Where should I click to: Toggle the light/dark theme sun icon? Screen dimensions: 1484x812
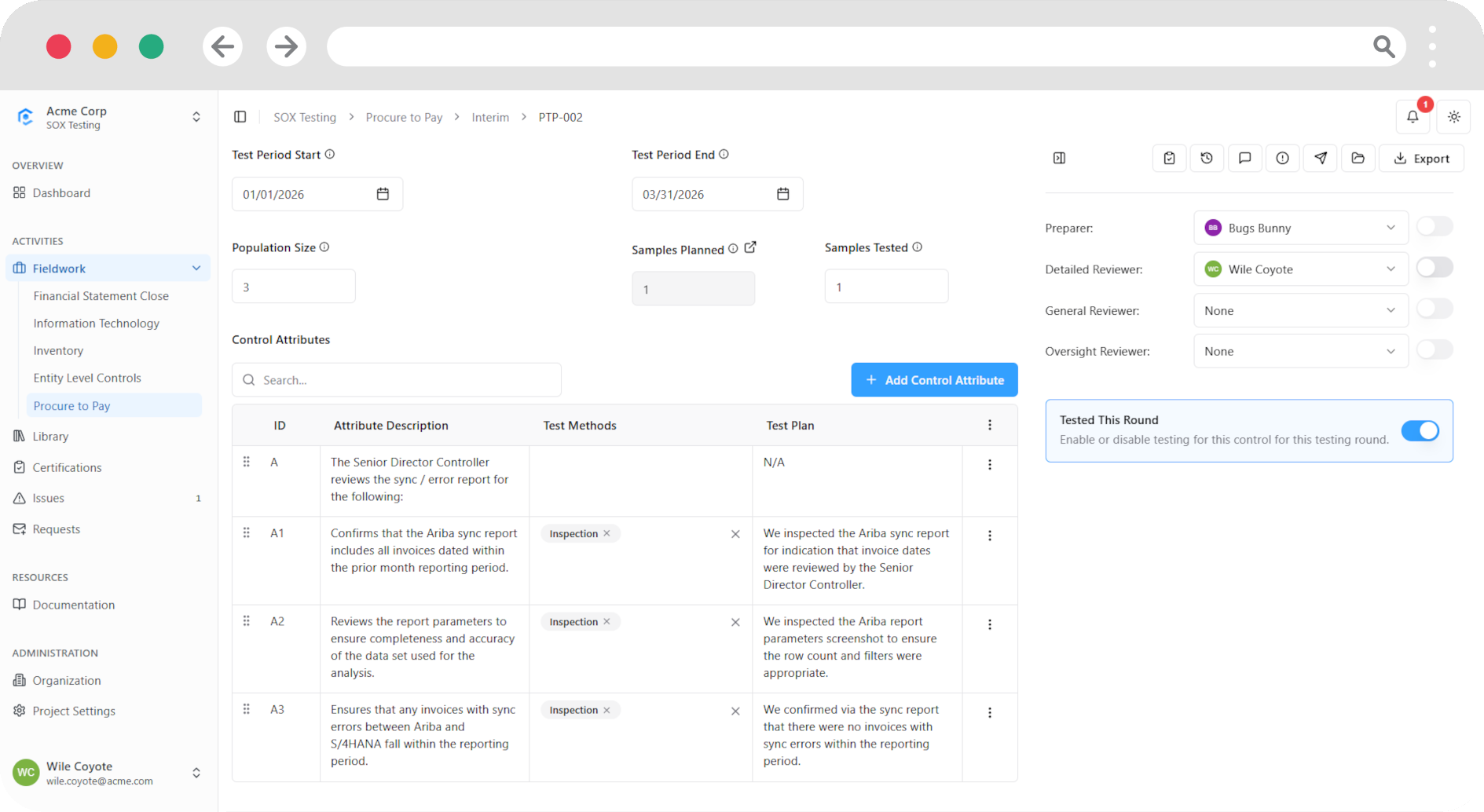click(x=1454, y=117)
